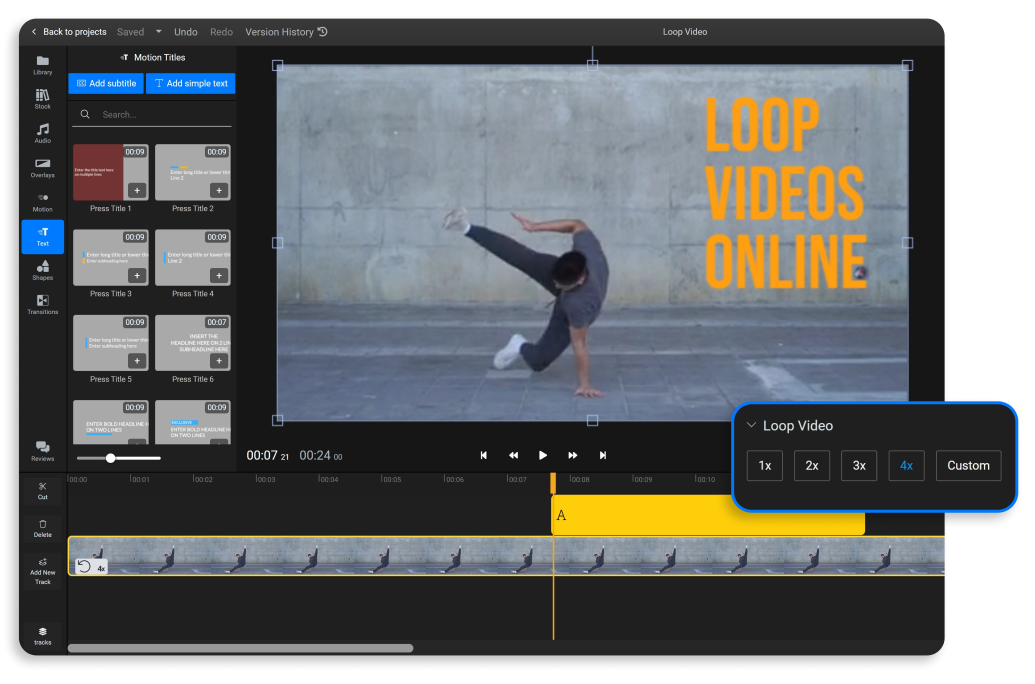The width and height of the screenshot is (1035, 684).
Task: Select the 2x loop option
Action: (811, 465)
